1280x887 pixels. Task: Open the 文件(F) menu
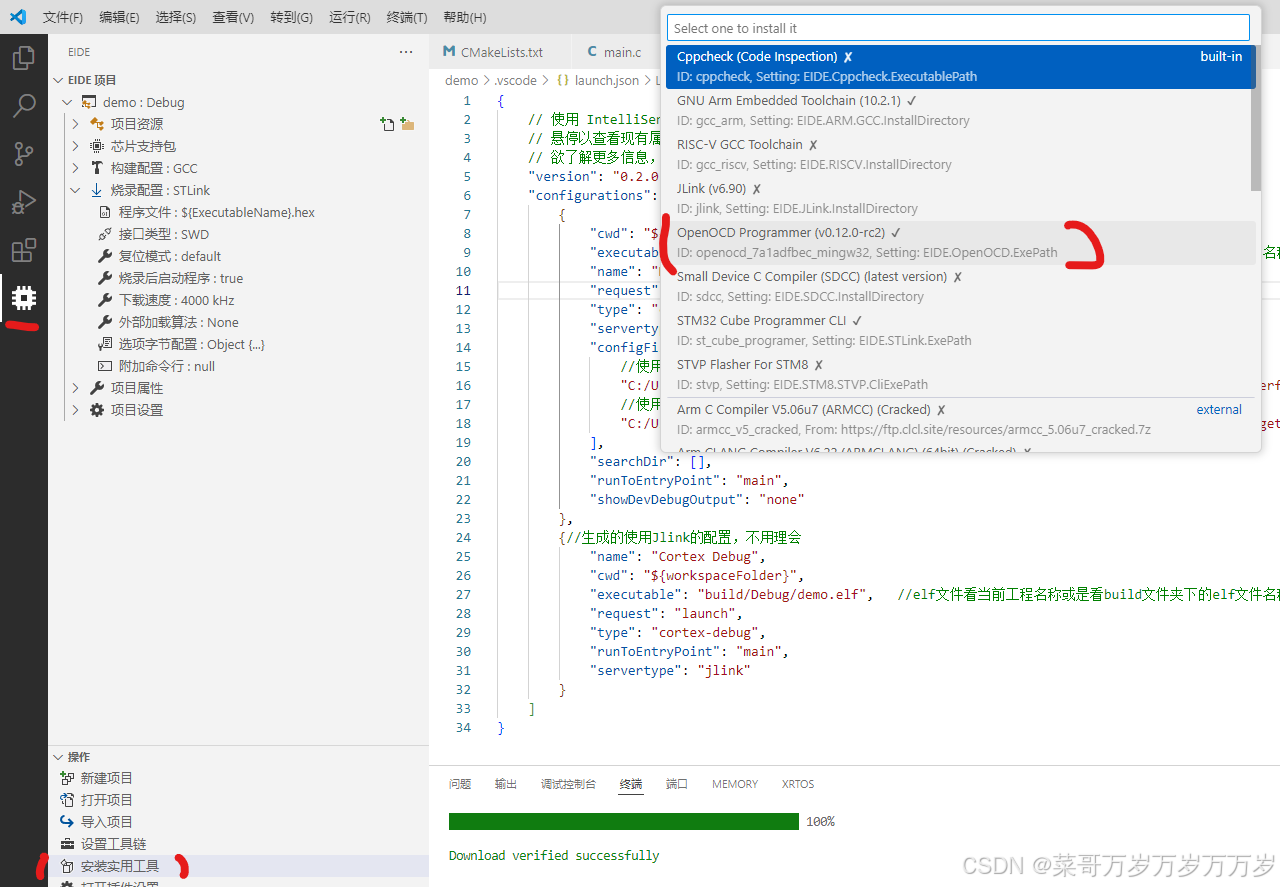[63, 17]
